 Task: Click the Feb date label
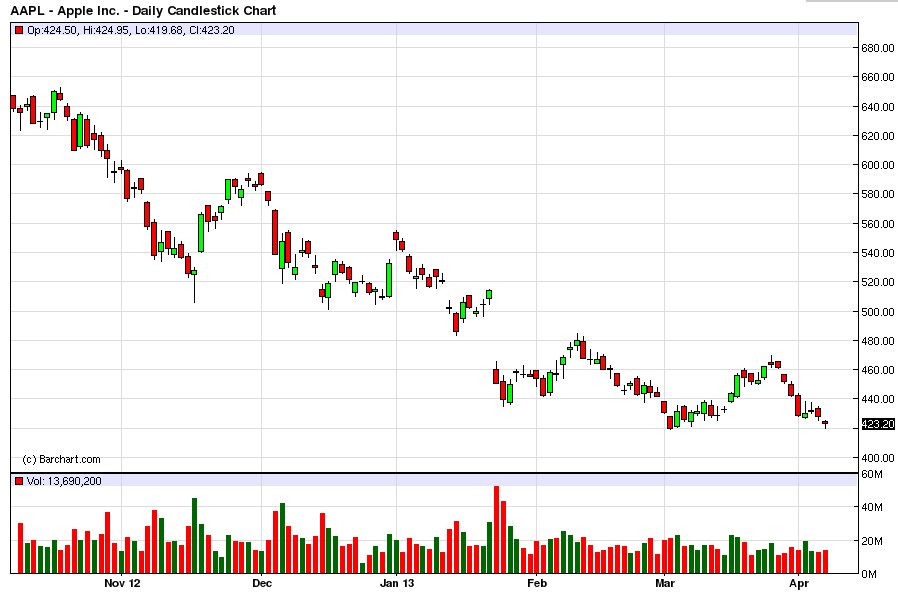[537, 583]
